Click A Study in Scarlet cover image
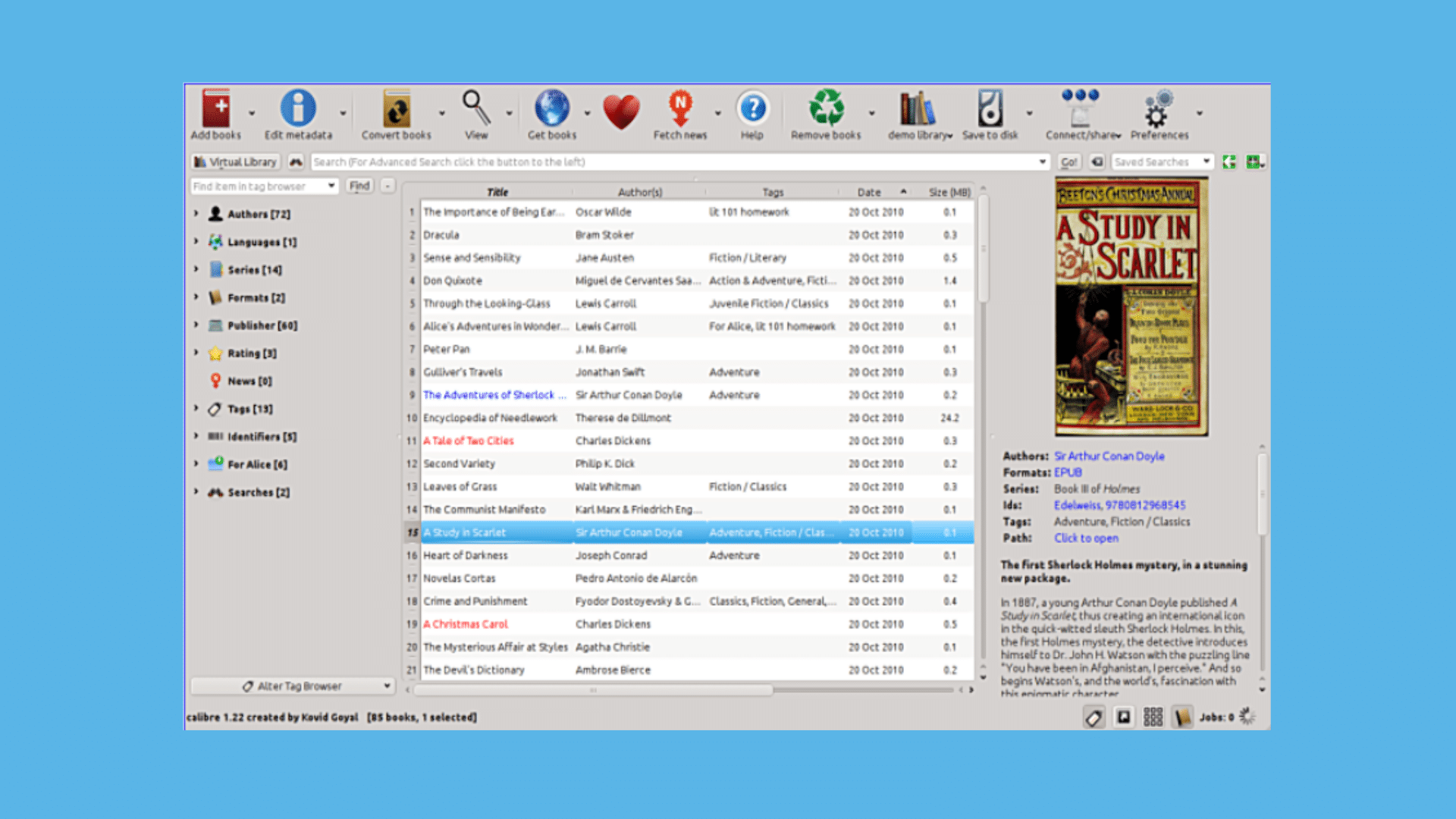 point(1131,306)
